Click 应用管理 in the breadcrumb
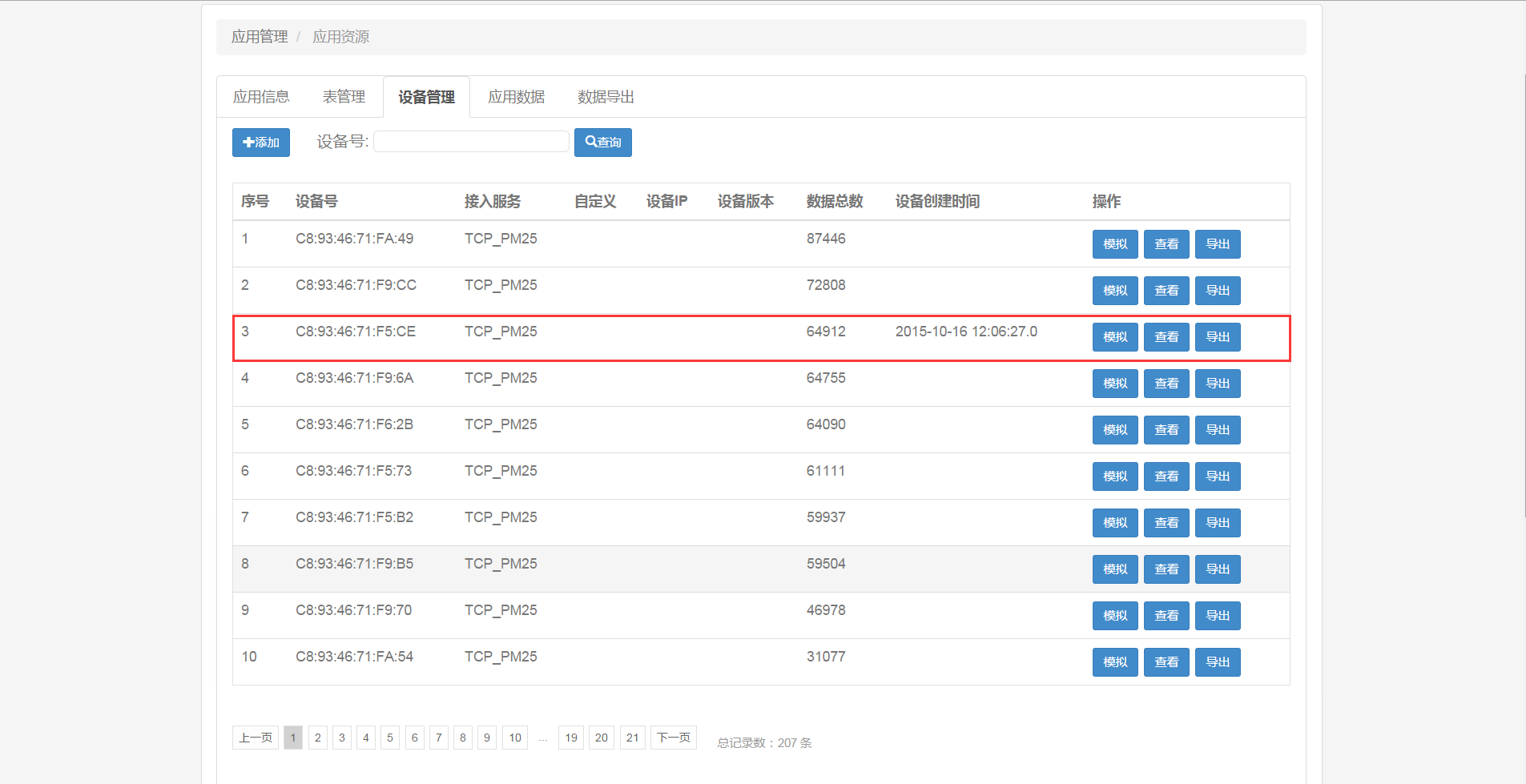Screen dimensions: 1526x784 (x=259, y=37)
